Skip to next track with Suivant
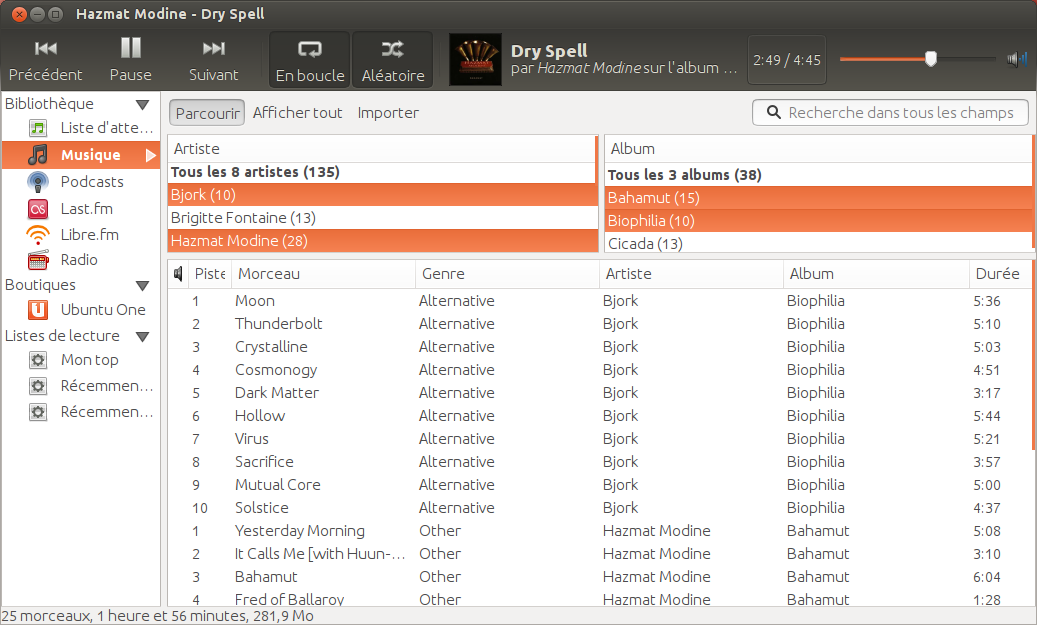This screenshot has height=625, width=1037. [x=213, y=60]
